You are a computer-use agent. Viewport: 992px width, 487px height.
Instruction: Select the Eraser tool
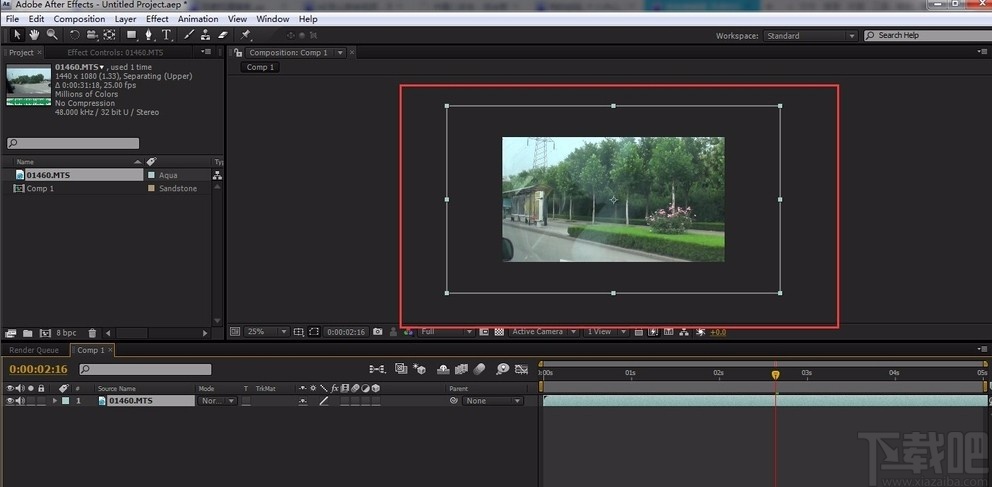[x=223, y=35]
